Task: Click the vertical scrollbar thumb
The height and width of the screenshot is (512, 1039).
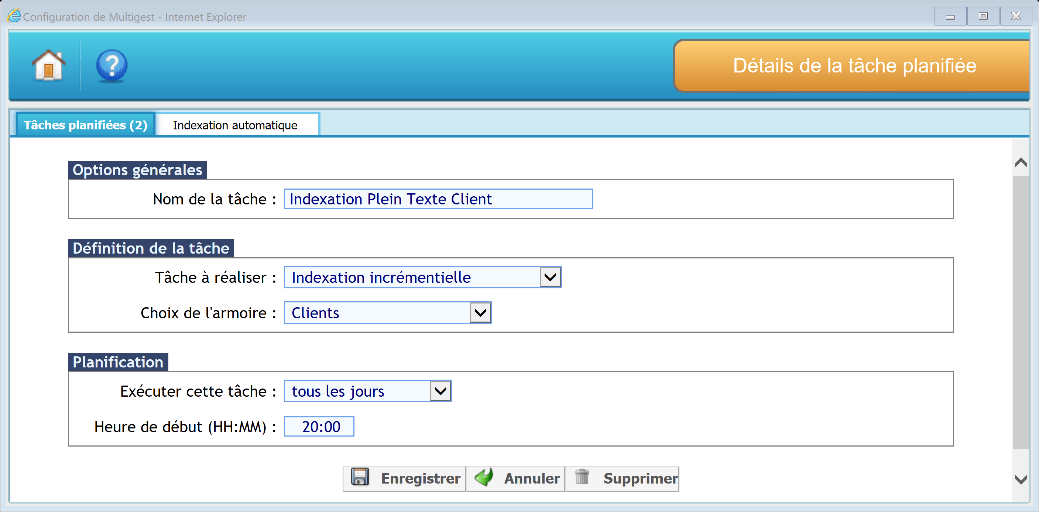Action: click(x=1020, y=310)
